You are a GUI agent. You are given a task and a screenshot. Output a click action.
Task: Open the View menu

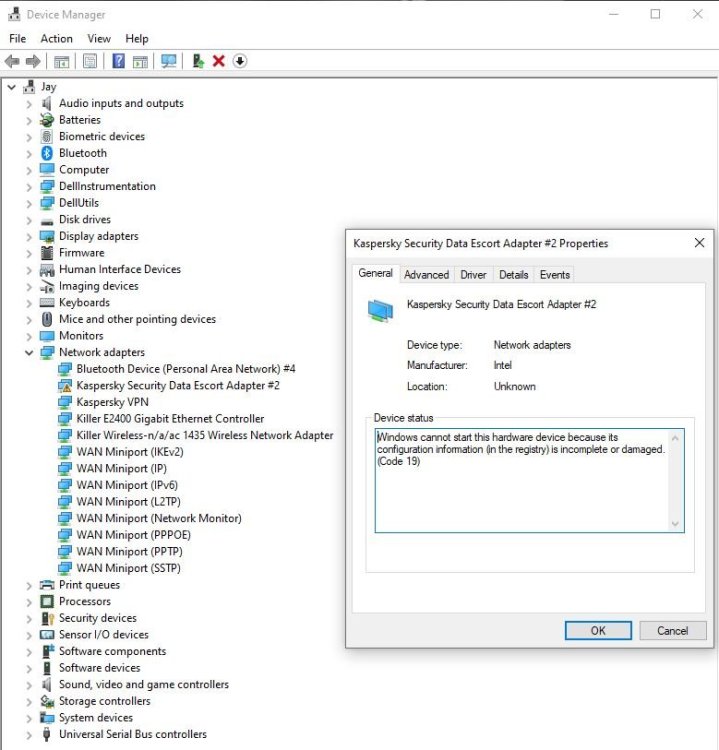[x=99, y=39]
